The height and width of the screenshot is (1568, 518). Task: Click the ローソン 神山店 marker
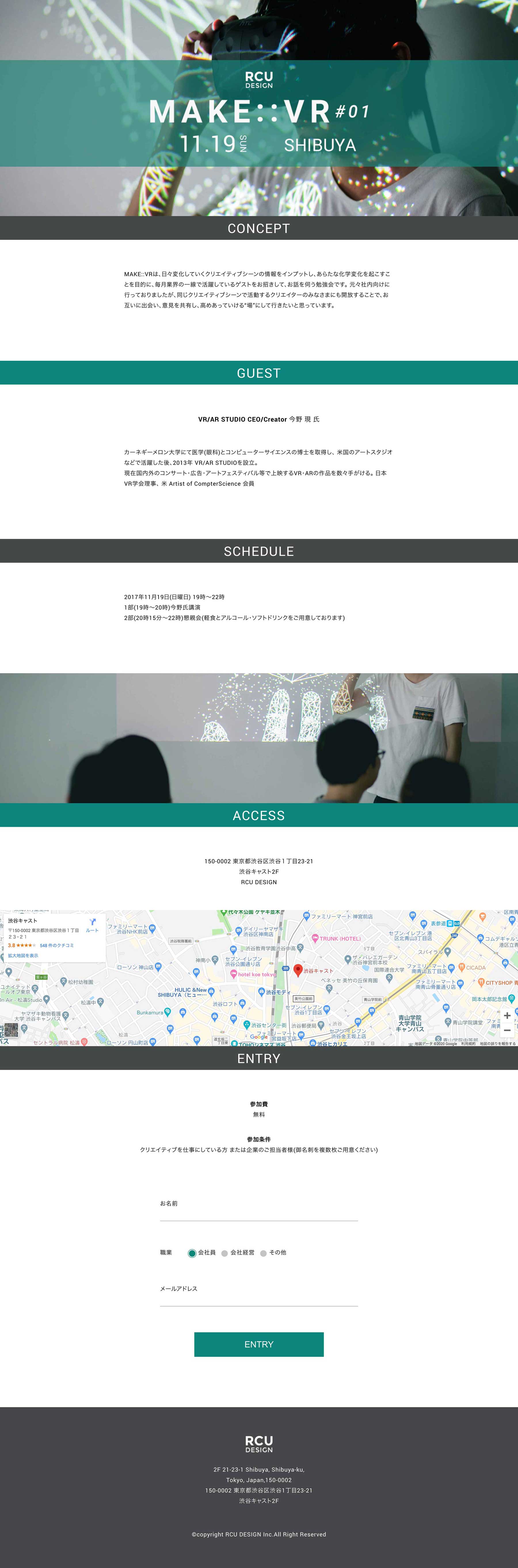(158, 967)
